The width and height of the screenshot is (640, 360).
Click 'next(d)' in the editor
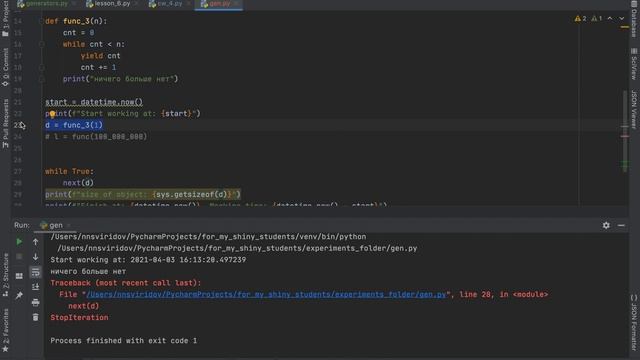[x=78, y=183]
